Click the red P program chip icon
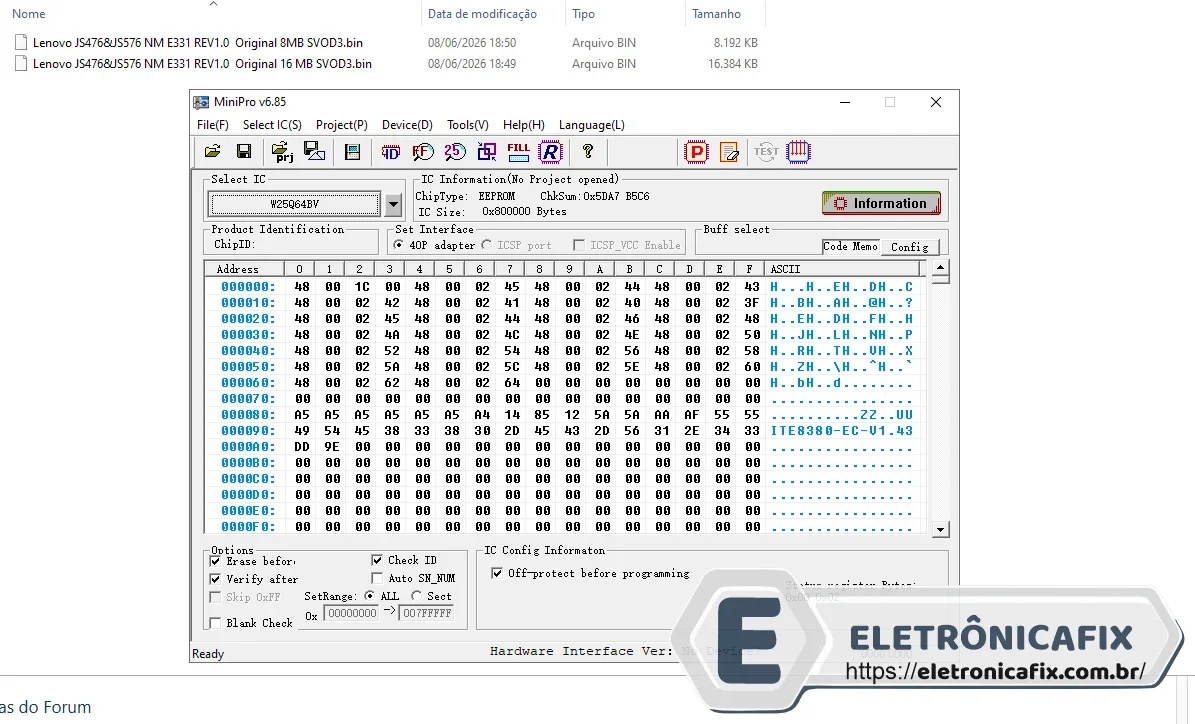 pos(696,152)
